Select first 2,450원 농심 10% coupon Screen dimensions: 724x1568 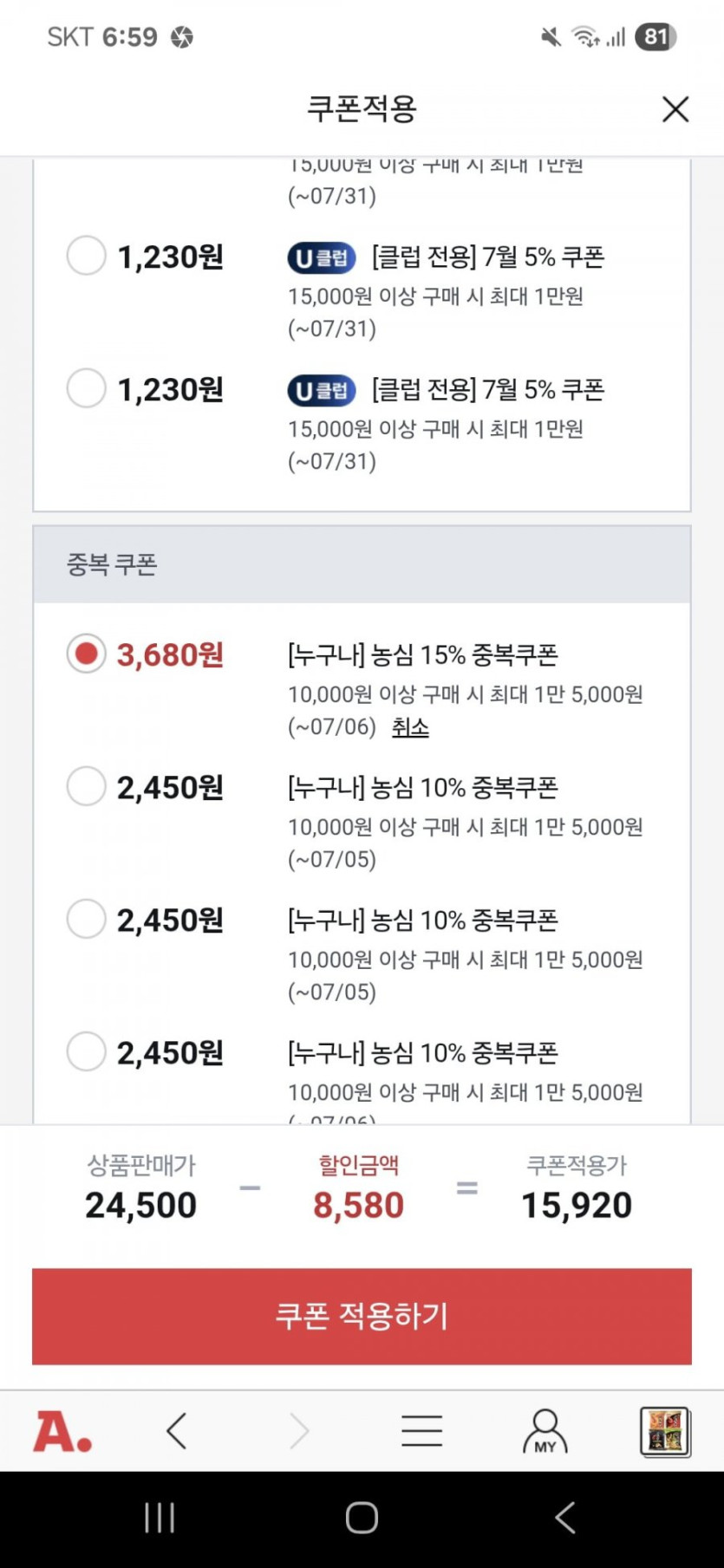click(x=87, y=786)
